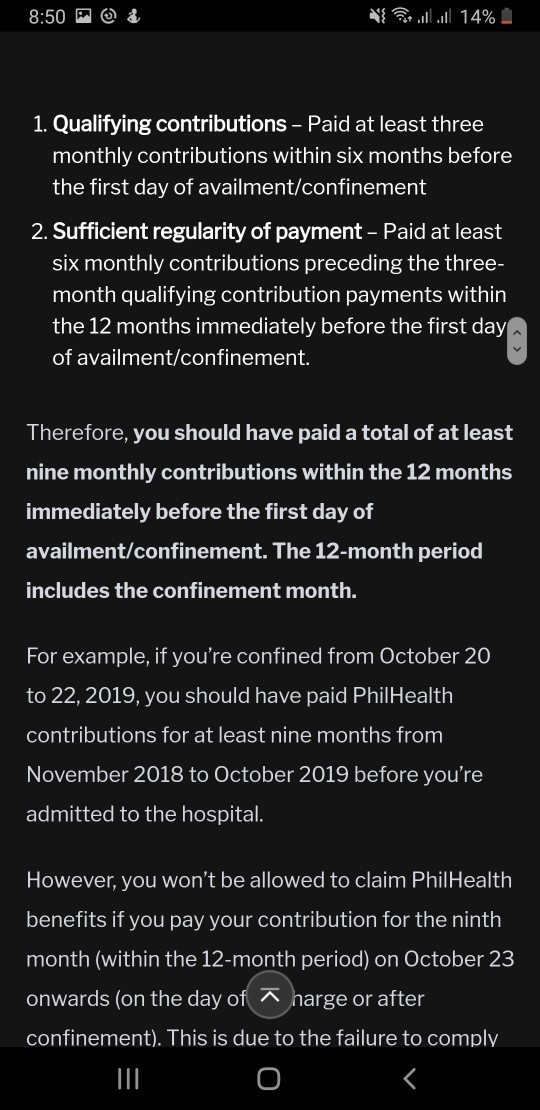This screenshot has height=1110, width=540.
Task: Tap the "includes the confinement month" line
Action: click(191, 590)
